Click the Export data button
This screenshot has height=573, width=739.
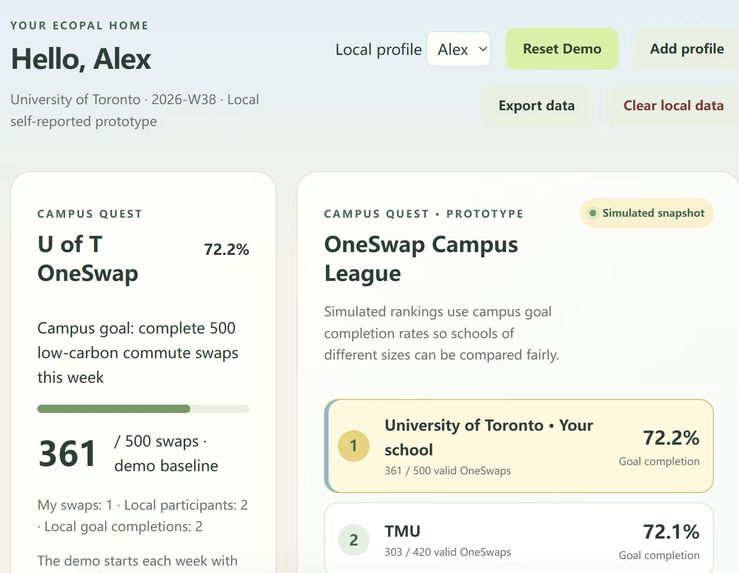pos(536,106)
